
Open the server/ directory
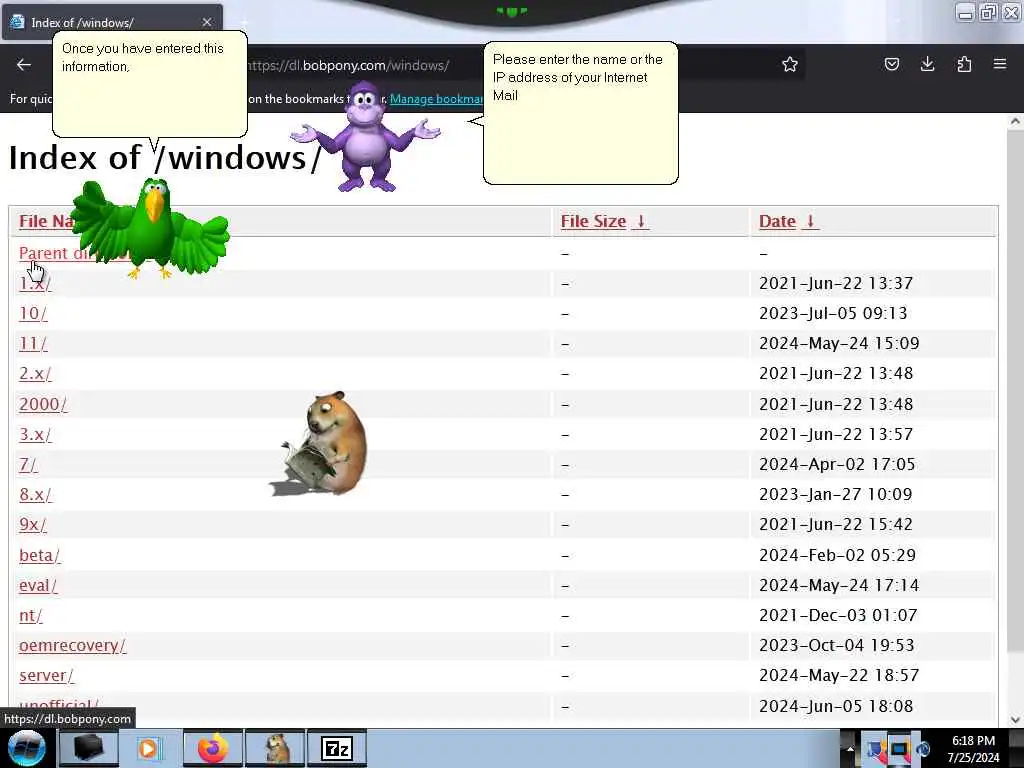coord(46,675)
